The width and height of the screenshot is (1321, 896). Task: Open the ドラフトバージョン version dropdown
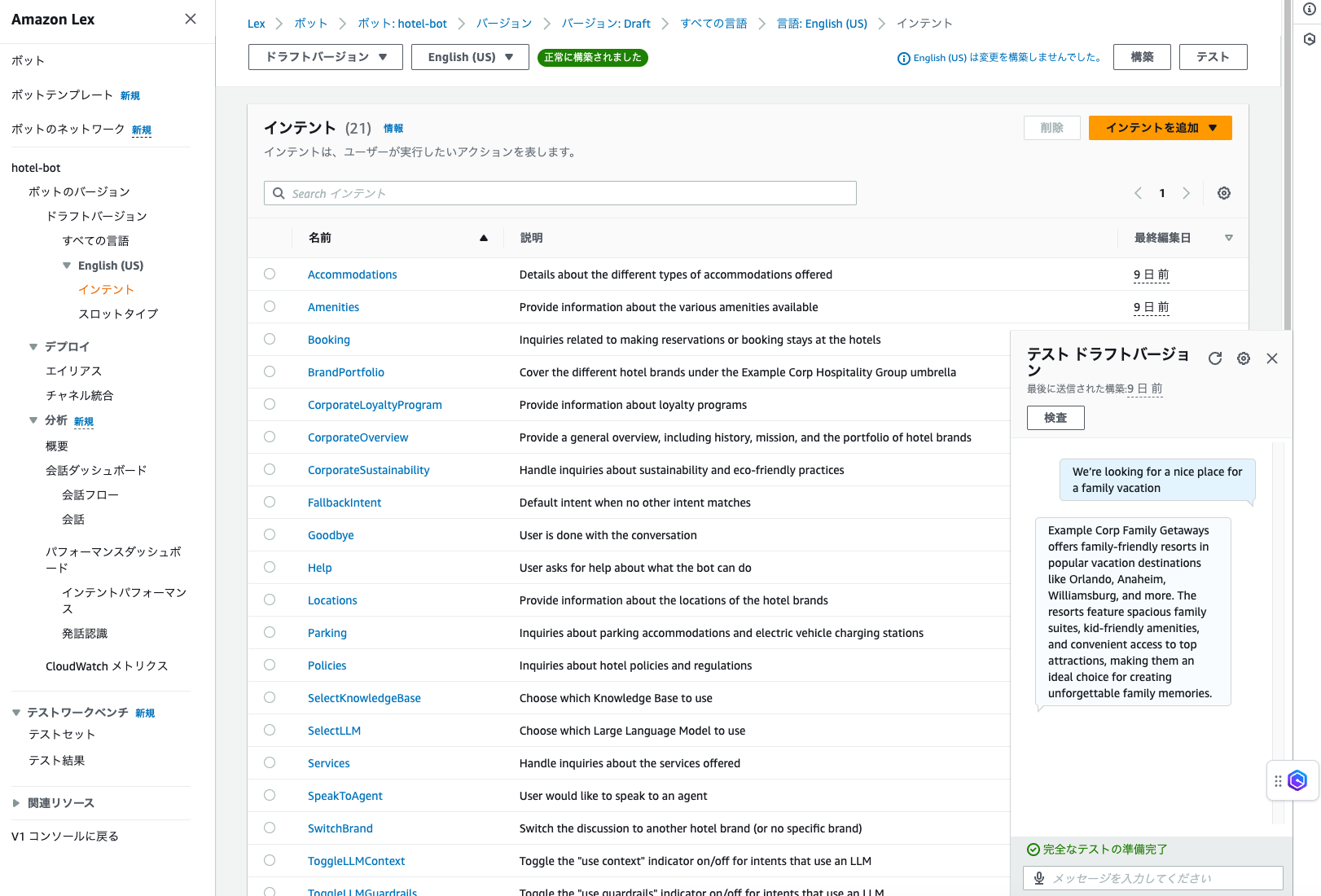[326, 57]
